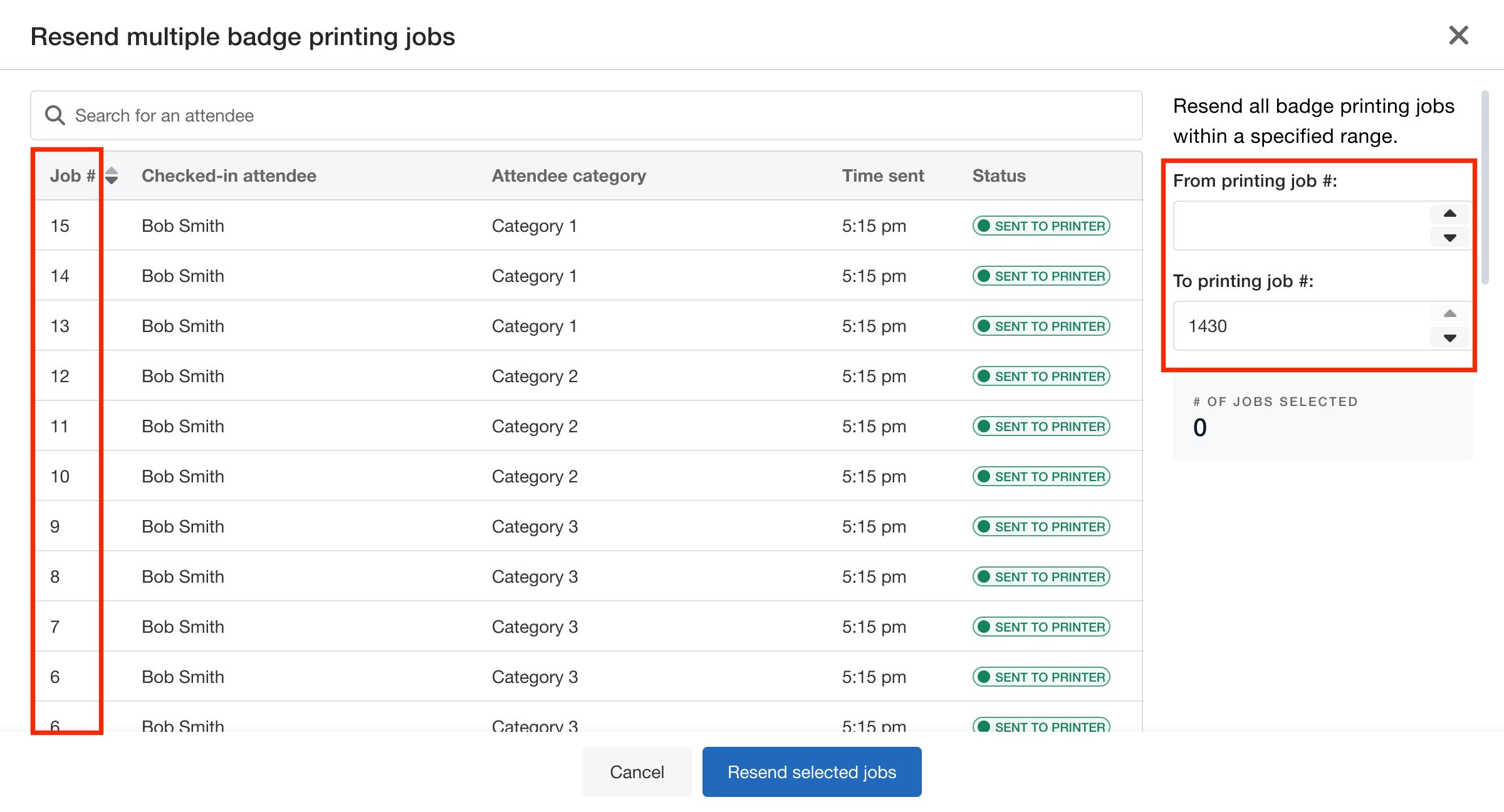Click the Sent to Printer badge for job 11

click(1042, 426)
